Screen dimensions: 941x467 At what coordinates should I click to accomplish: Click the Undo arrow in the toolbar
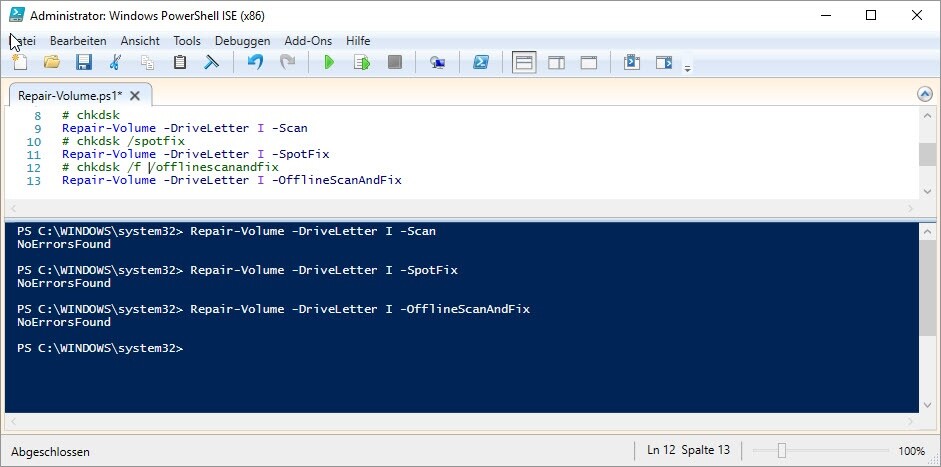255,63
